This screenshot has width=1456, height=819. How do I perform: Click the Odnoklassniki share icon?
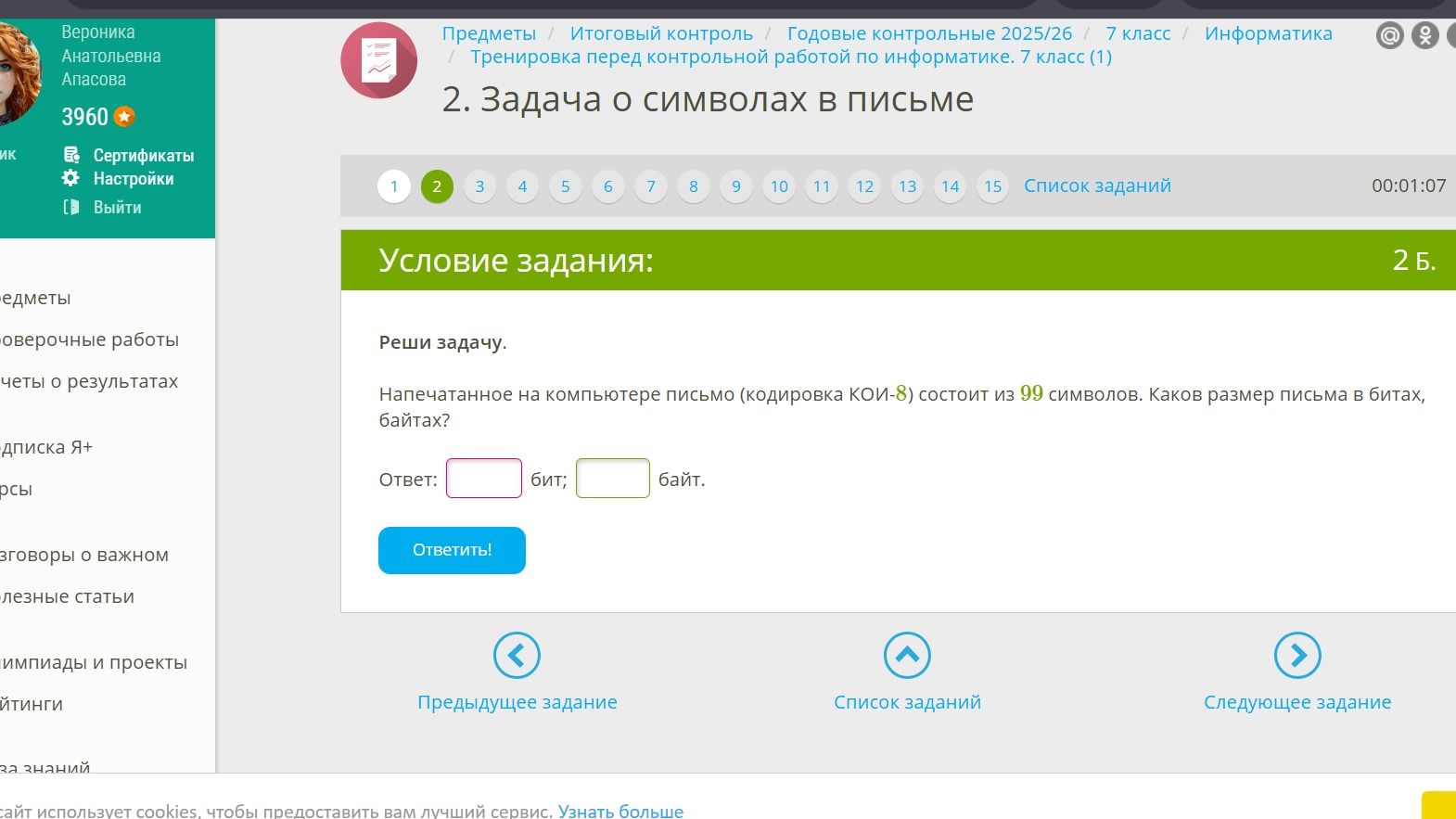pos(1424,36)
